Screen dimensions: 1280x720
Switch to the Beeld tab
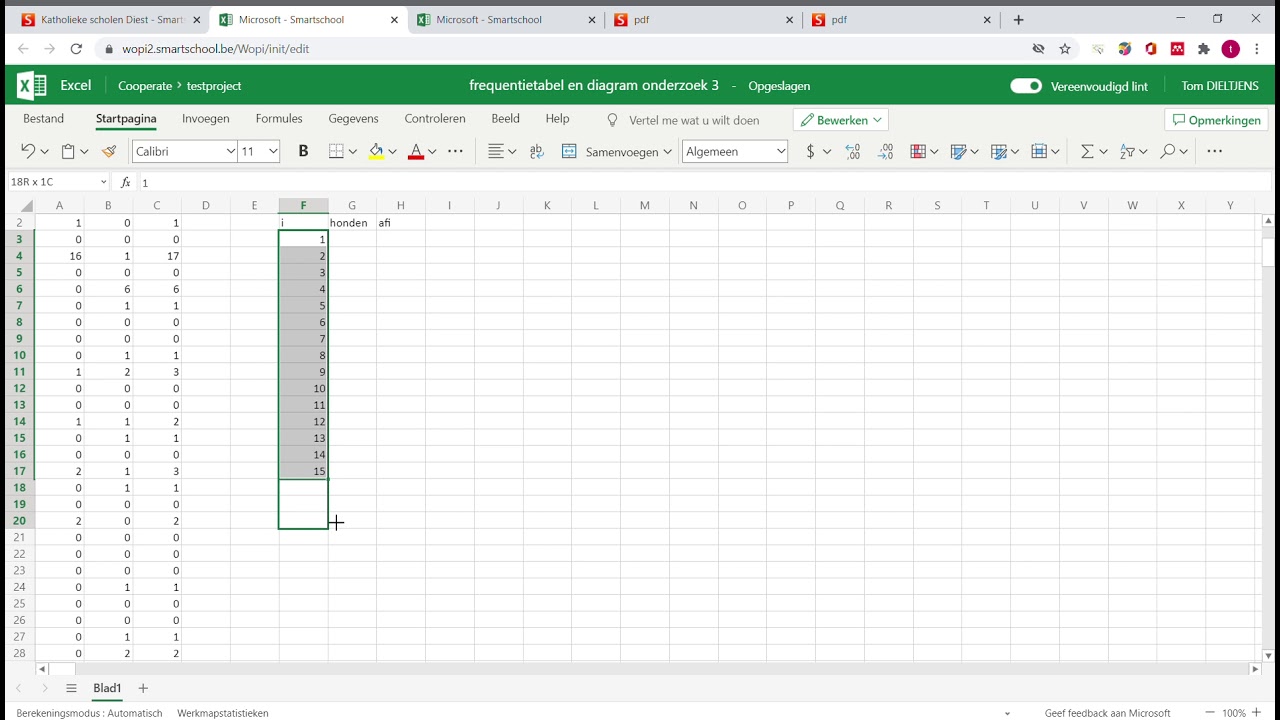click(x=505, y=119)
